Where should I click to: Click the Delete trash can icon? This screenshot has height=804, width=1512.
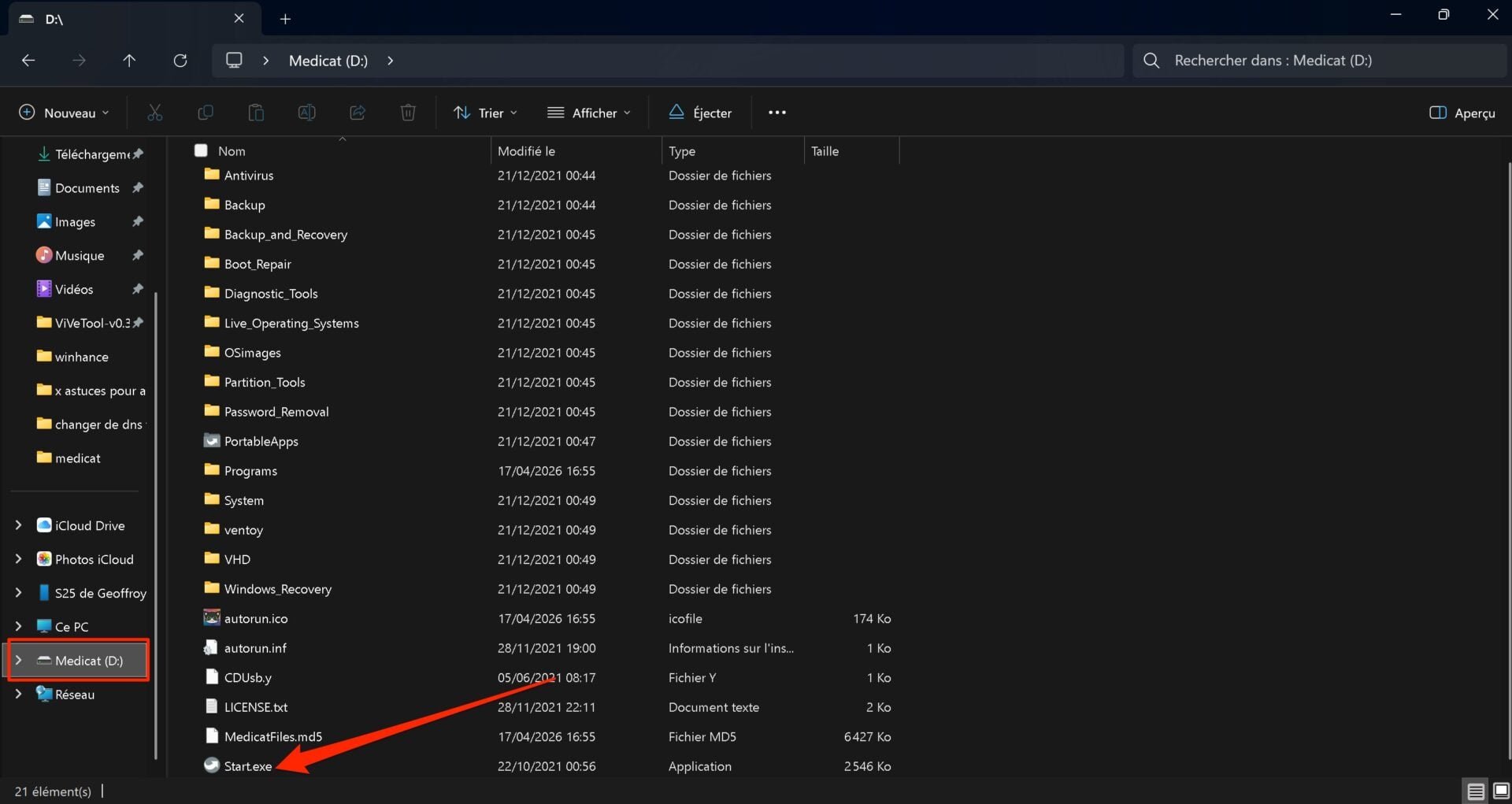408,113
